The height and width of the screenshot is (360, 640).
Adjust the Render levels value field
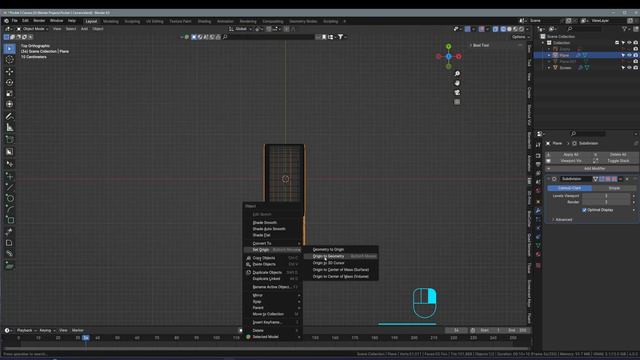607,202
